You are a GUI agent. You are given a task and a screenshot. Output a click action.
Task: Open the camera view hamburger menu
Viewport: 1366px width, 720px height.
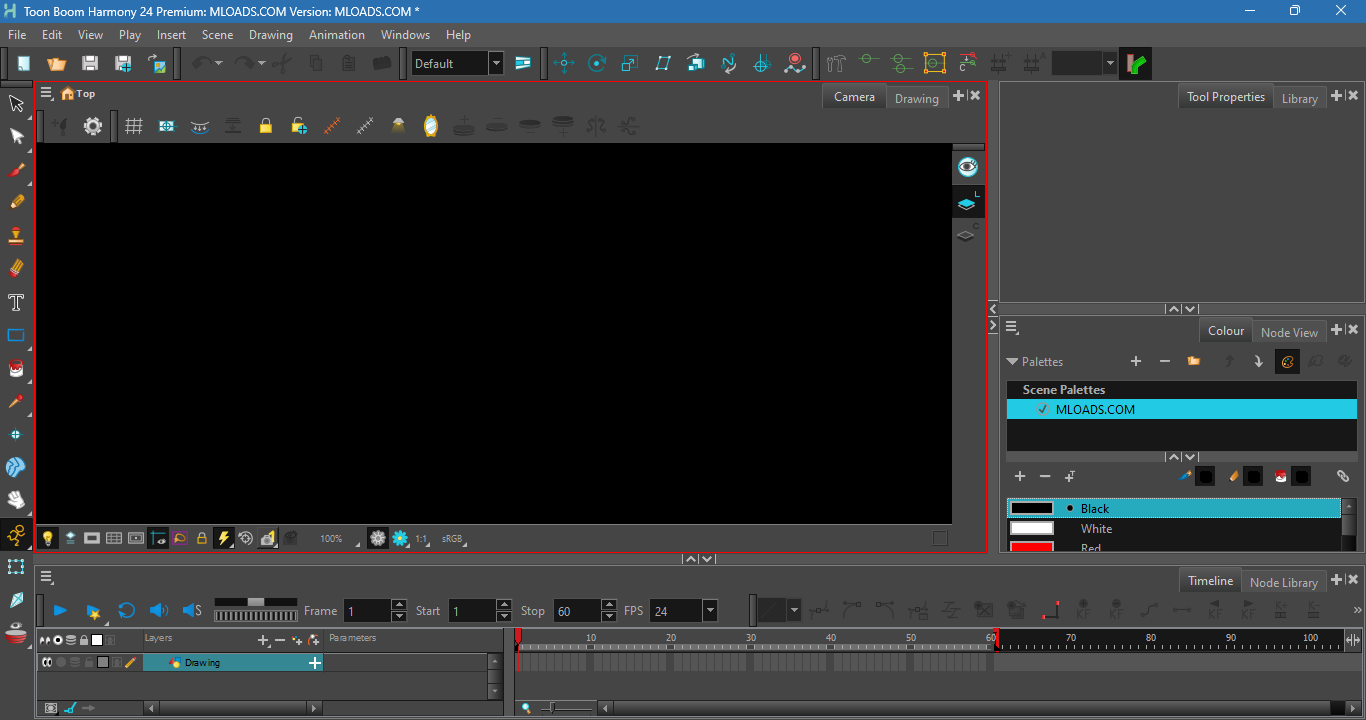[46, 94]
